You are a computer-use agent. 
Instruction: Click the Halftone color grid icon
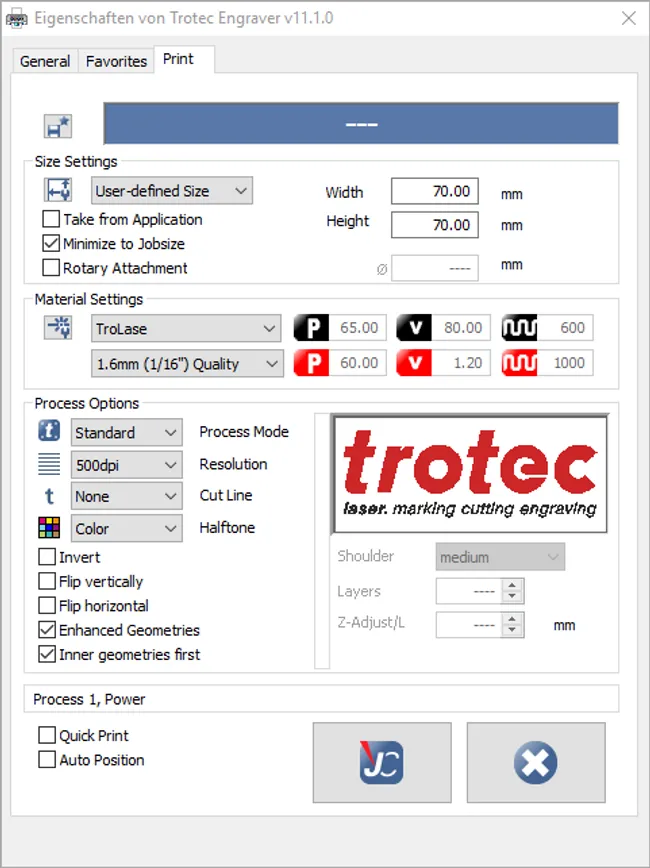[49, 528]
